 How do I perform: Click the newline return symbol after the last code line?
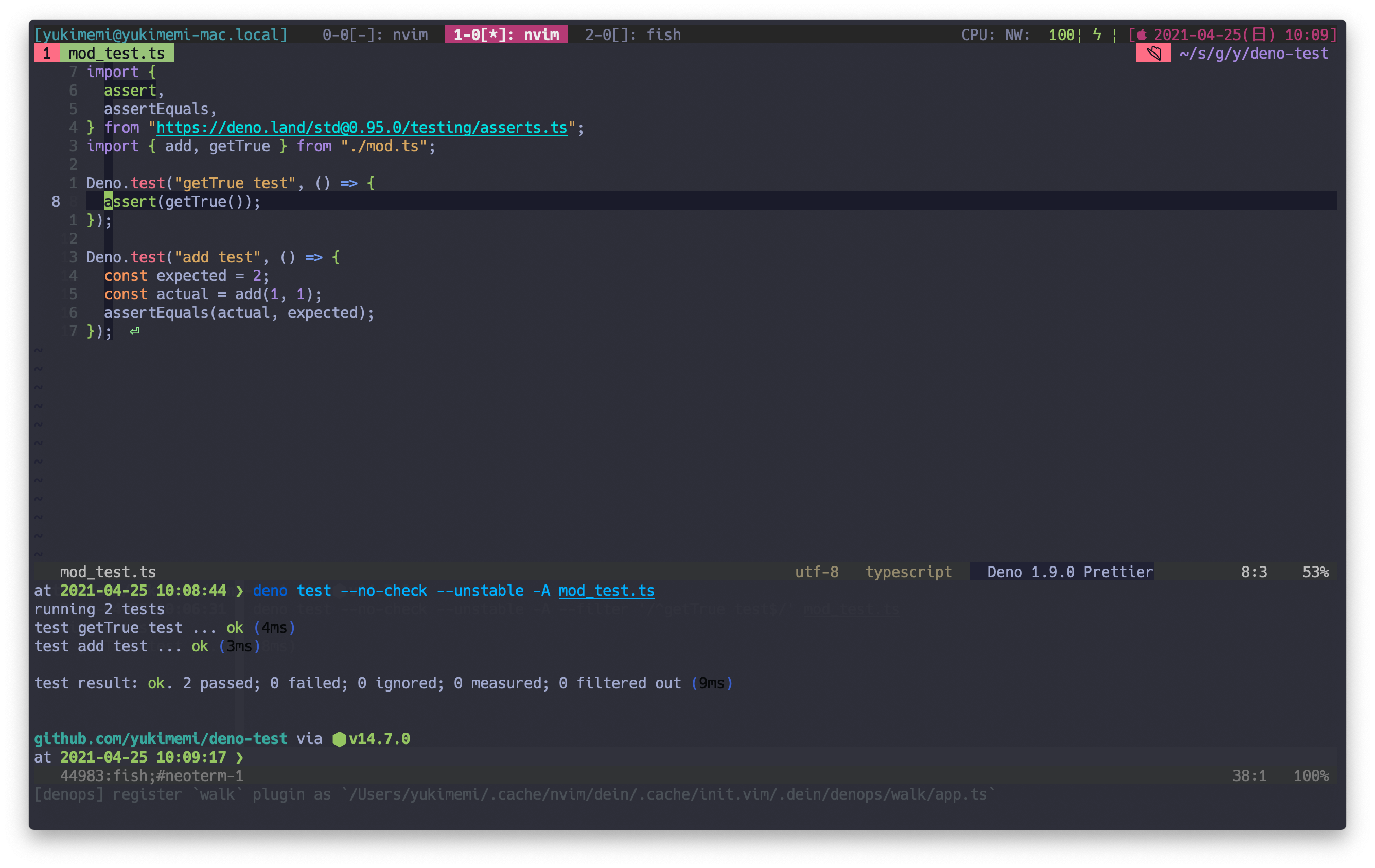click(x=135, y=331)
